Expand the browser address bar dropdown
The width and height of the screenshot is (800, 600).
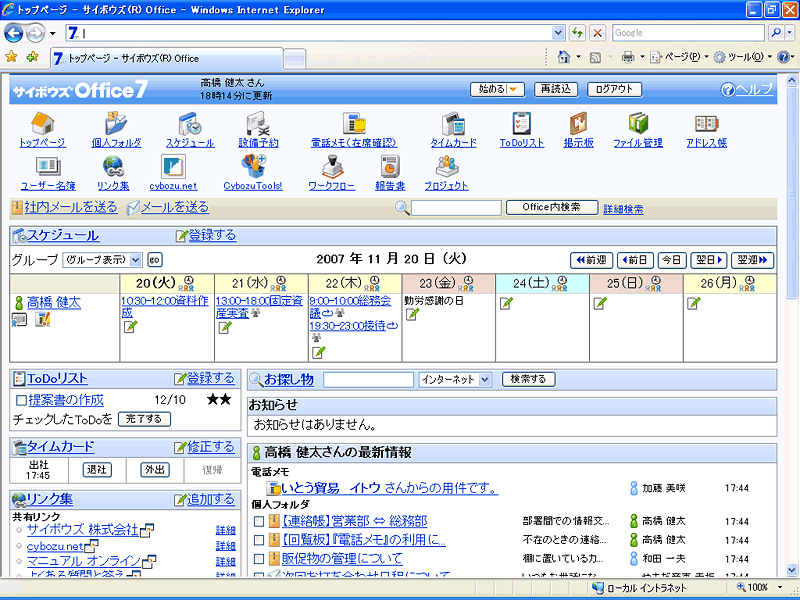[558, 33]
